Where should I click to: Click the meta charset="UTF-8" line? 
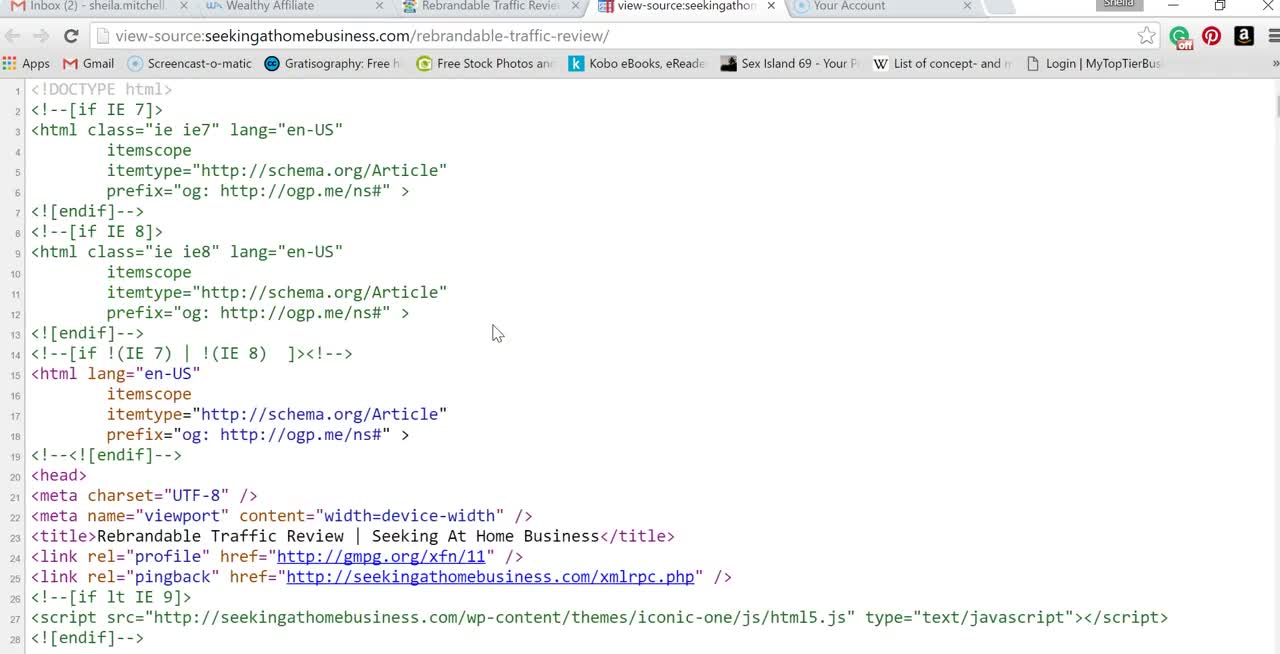[144, 496]
